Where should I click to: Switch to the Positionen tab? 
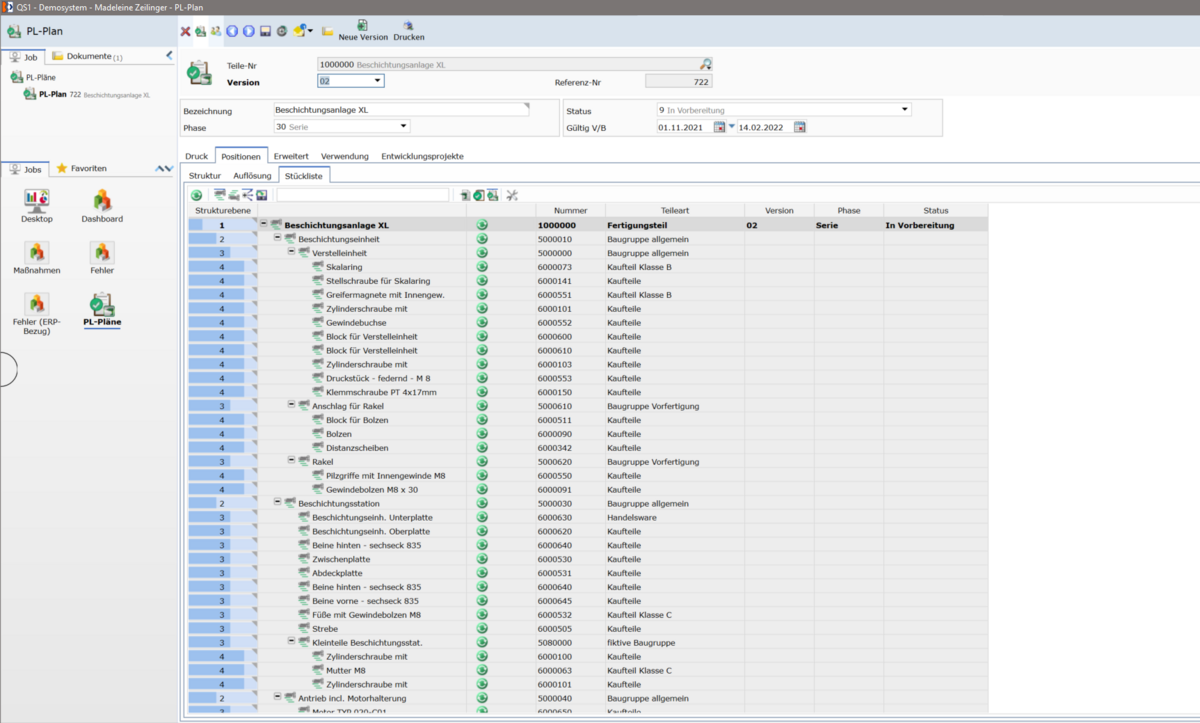click(241, 156)
